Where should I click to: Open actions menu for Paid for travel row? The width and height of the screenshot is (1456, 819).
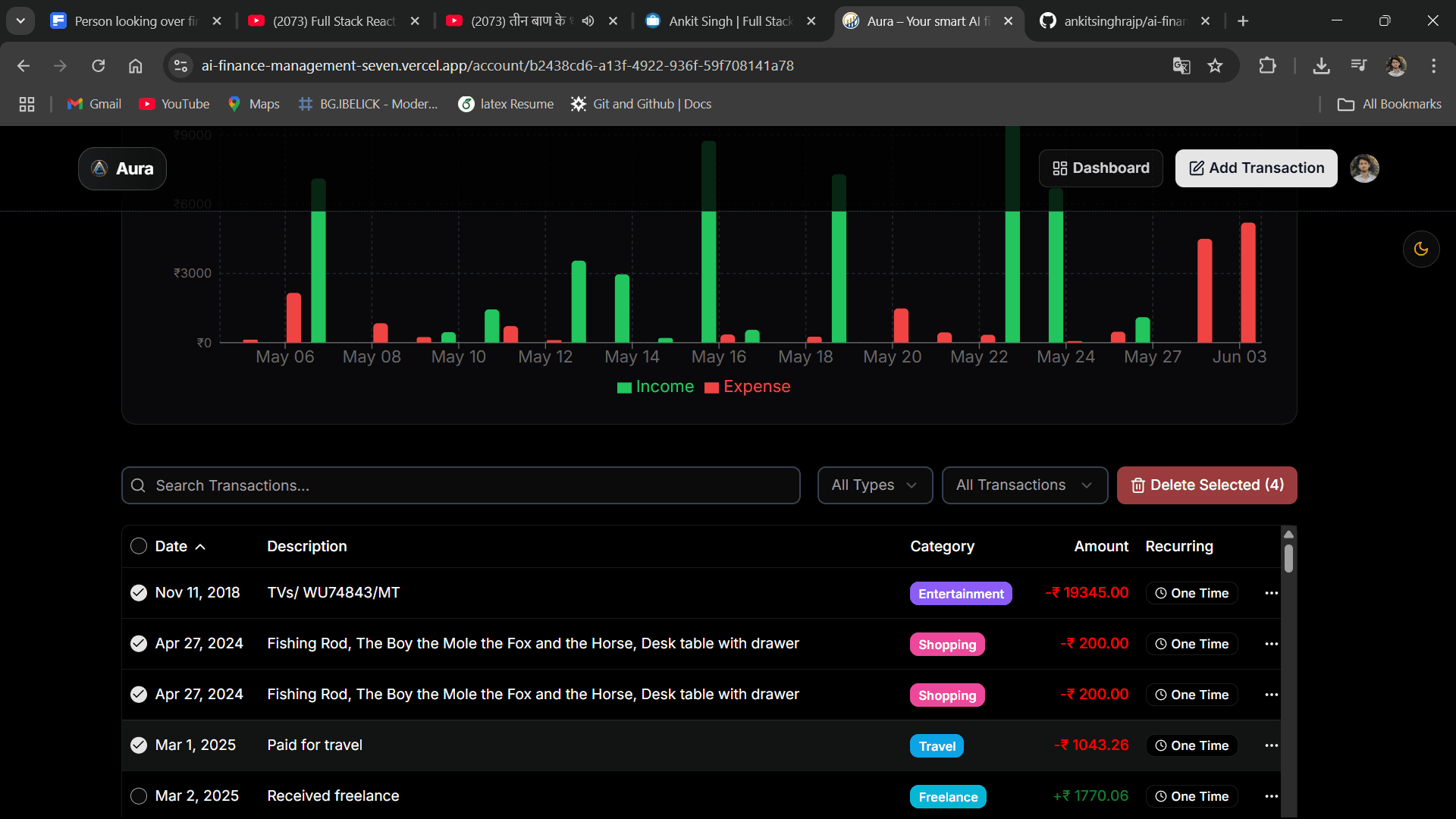click(1272, 745)
